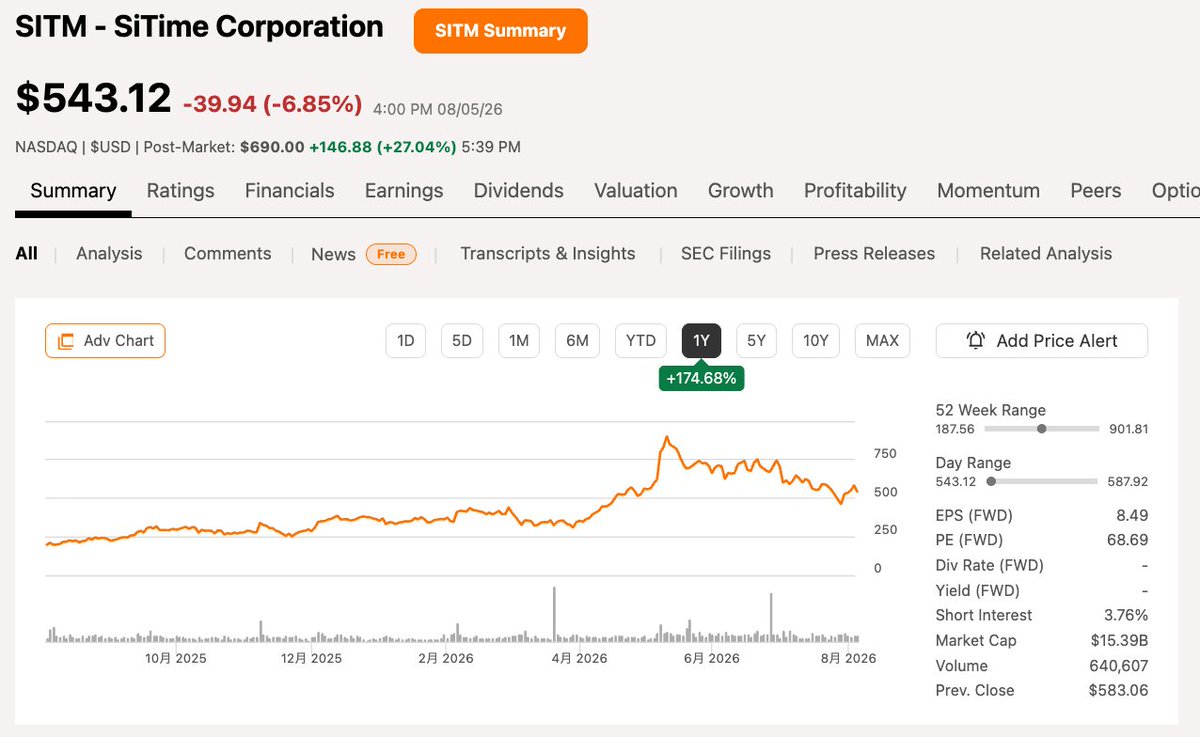Screen dimensions: 1200x737
Task: Click the Short Interest value 3.76%
Action: pos(1126,616)
